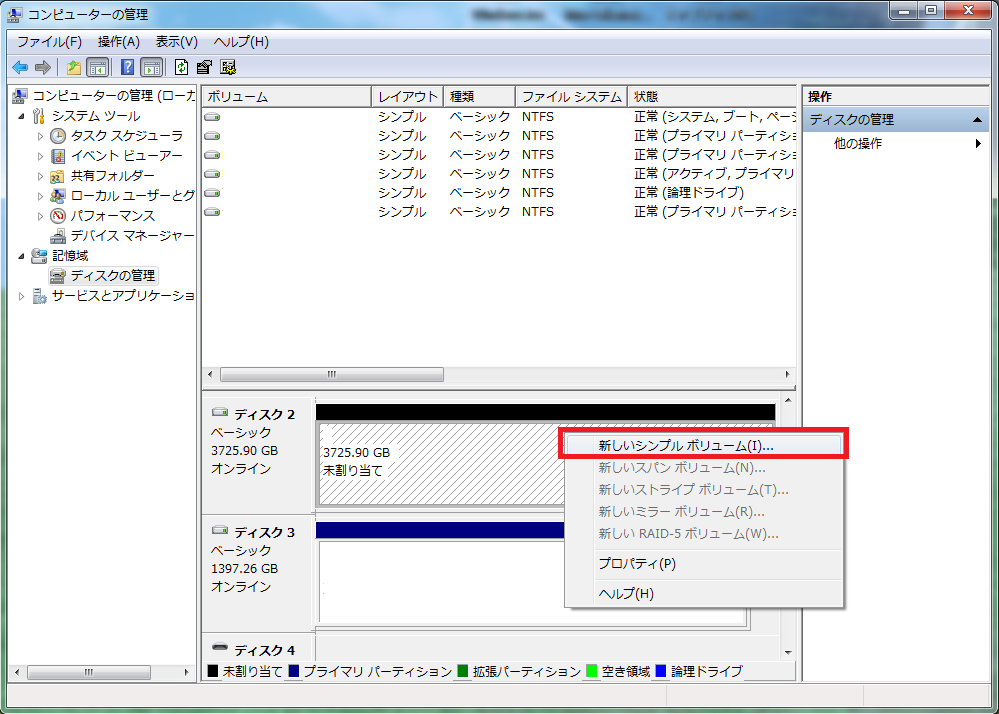This screenshot has height=714, width=999.
Task: Choose 新しいシンプル ボリューム(I)... from context menu
Action: 703,446
